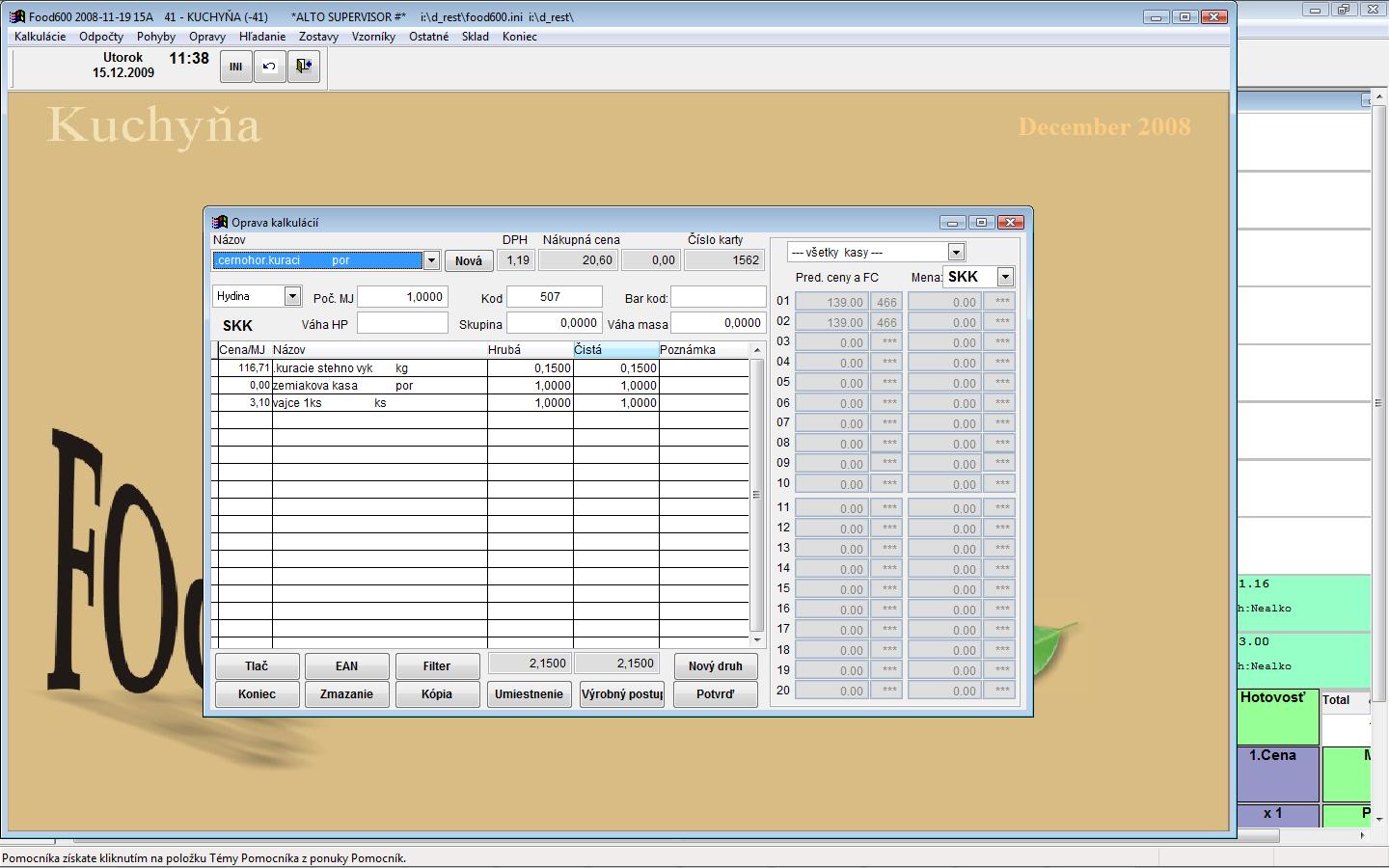
Task: Expand the všetky kasy dropdown
Action: click(956, 252)
